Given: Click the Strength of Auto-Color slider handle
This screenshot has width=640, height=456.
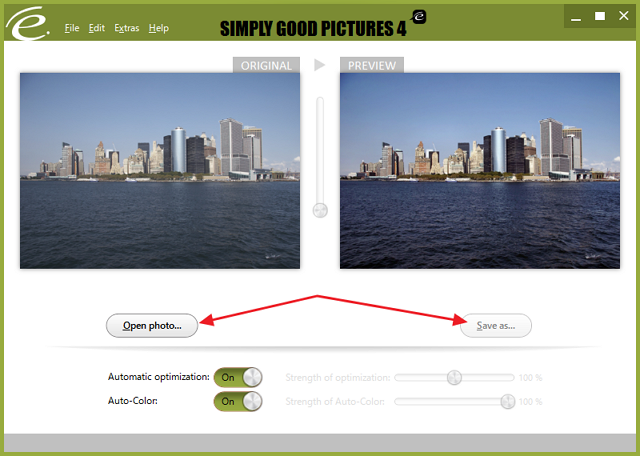Looking at the screenshot, I should click(507, 401).
